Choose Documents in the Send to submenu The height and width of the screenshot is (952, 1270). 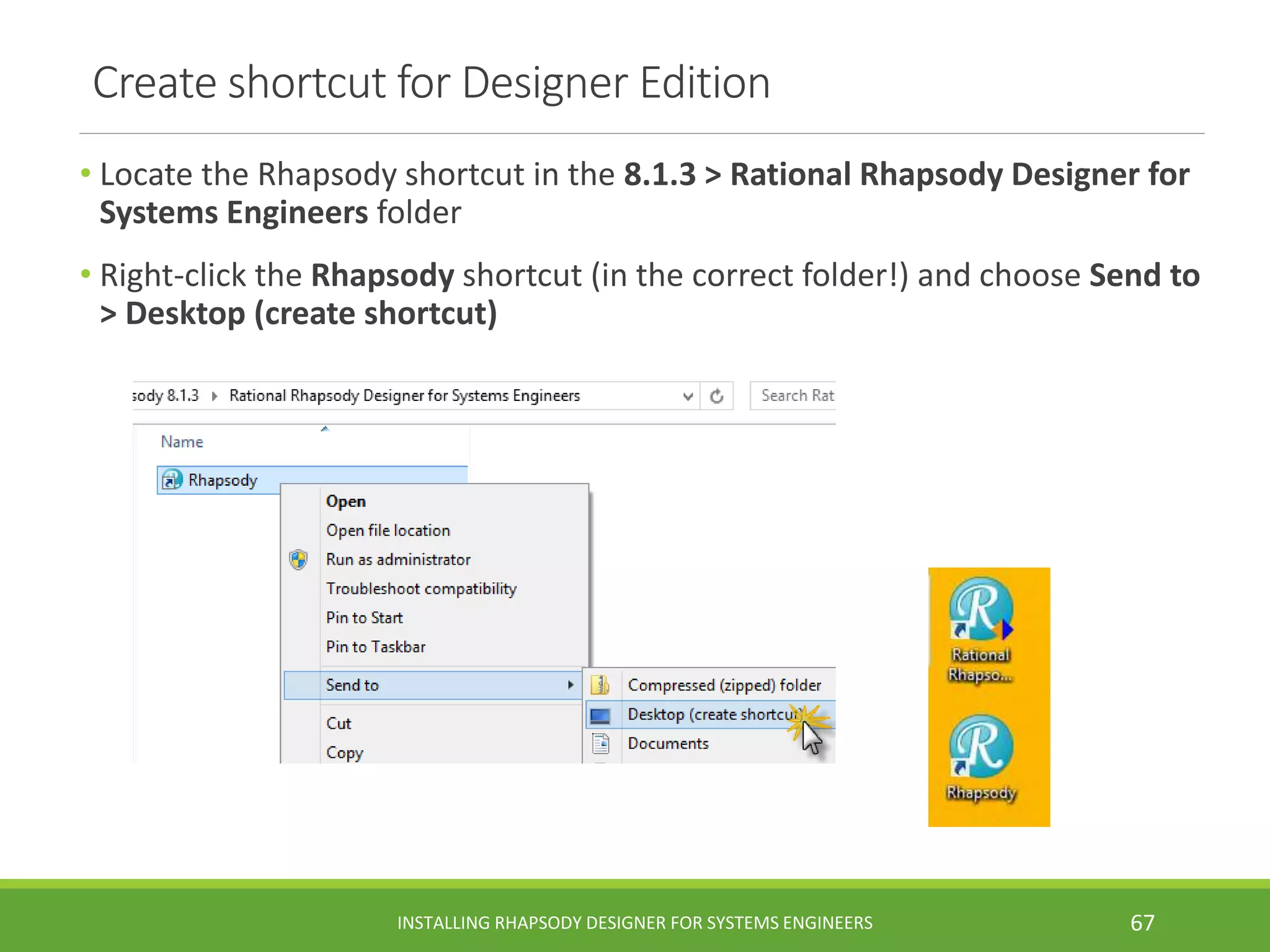pos(668,743)
